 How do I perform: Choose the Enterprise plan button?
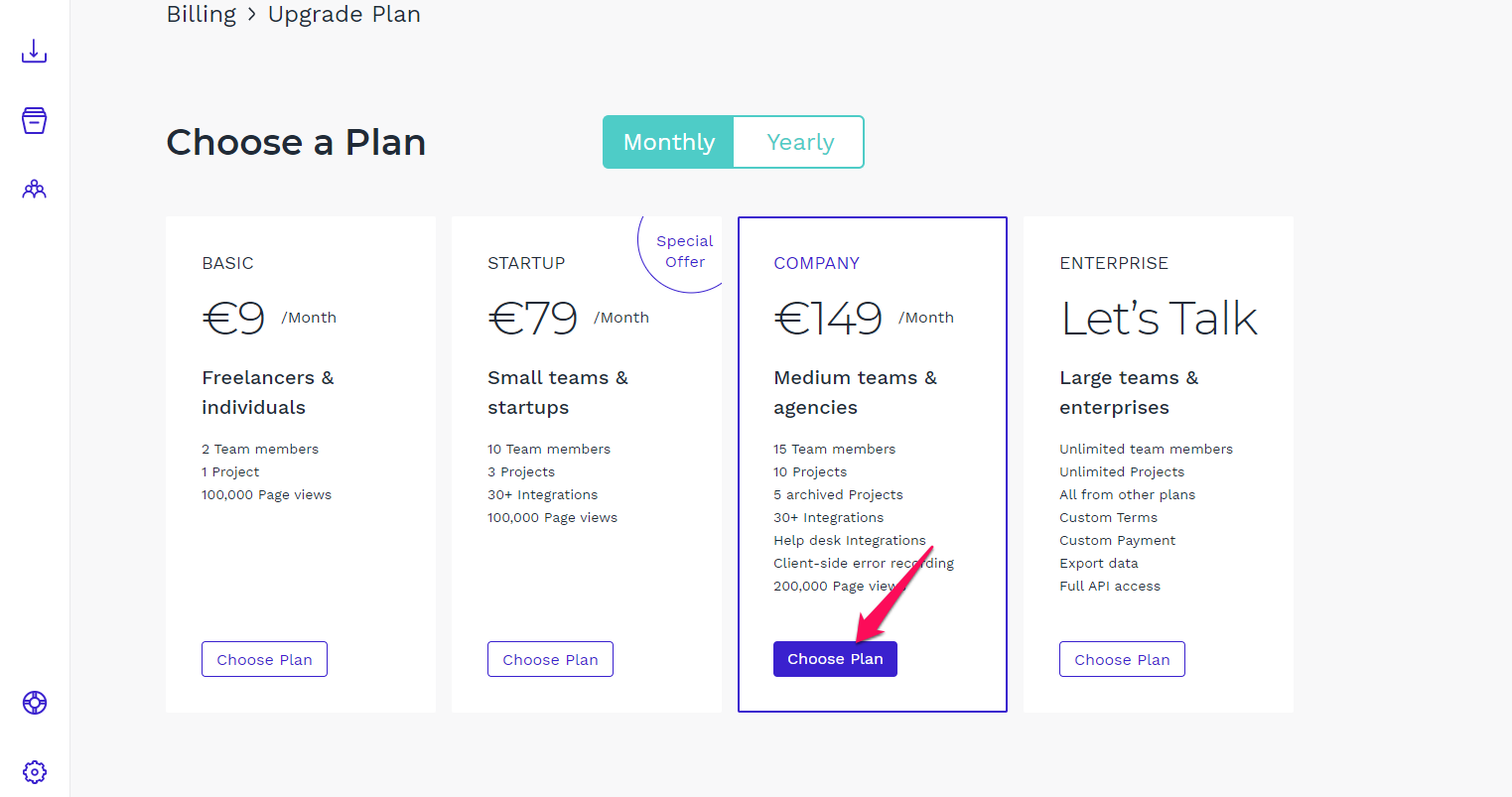[1122, 659]
